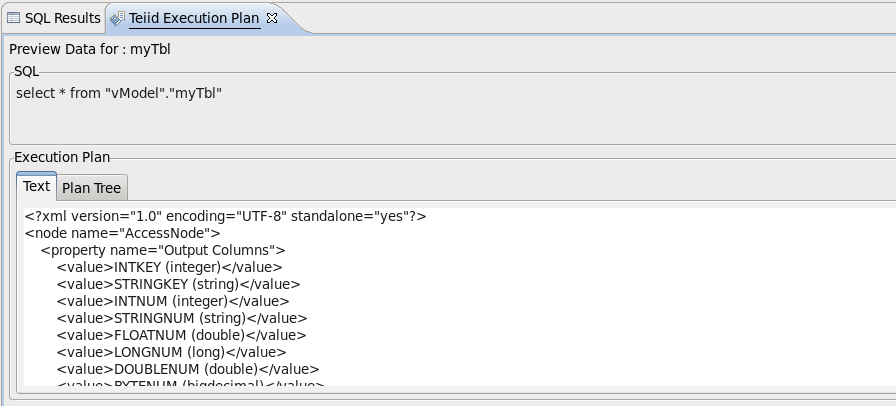Select the Text tab in Execution Plan
Screen dimensions: 896x406
pyautogui.click(x=36, y=187)
